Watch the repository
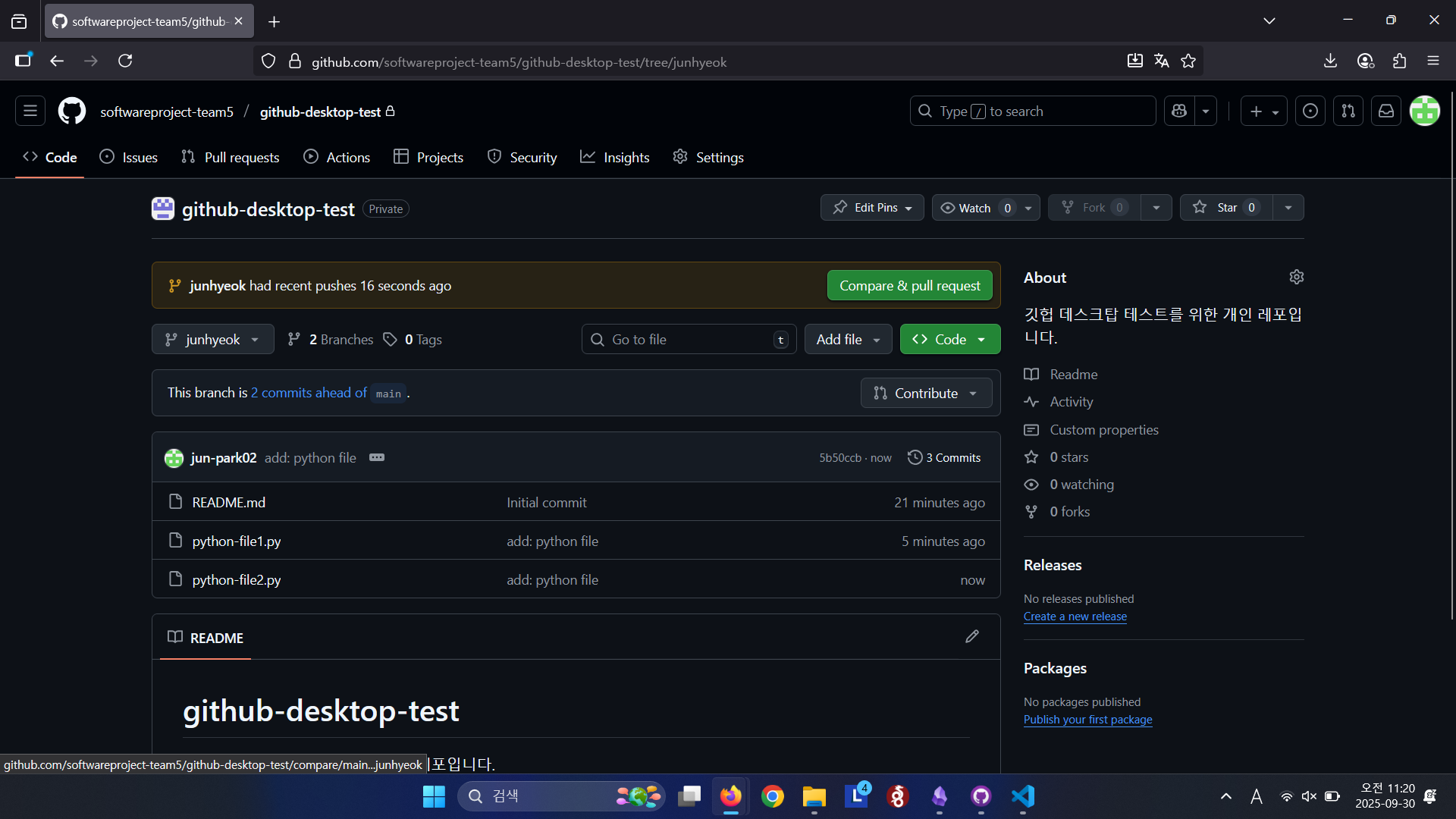1456x819 pixels. [974, 208]
